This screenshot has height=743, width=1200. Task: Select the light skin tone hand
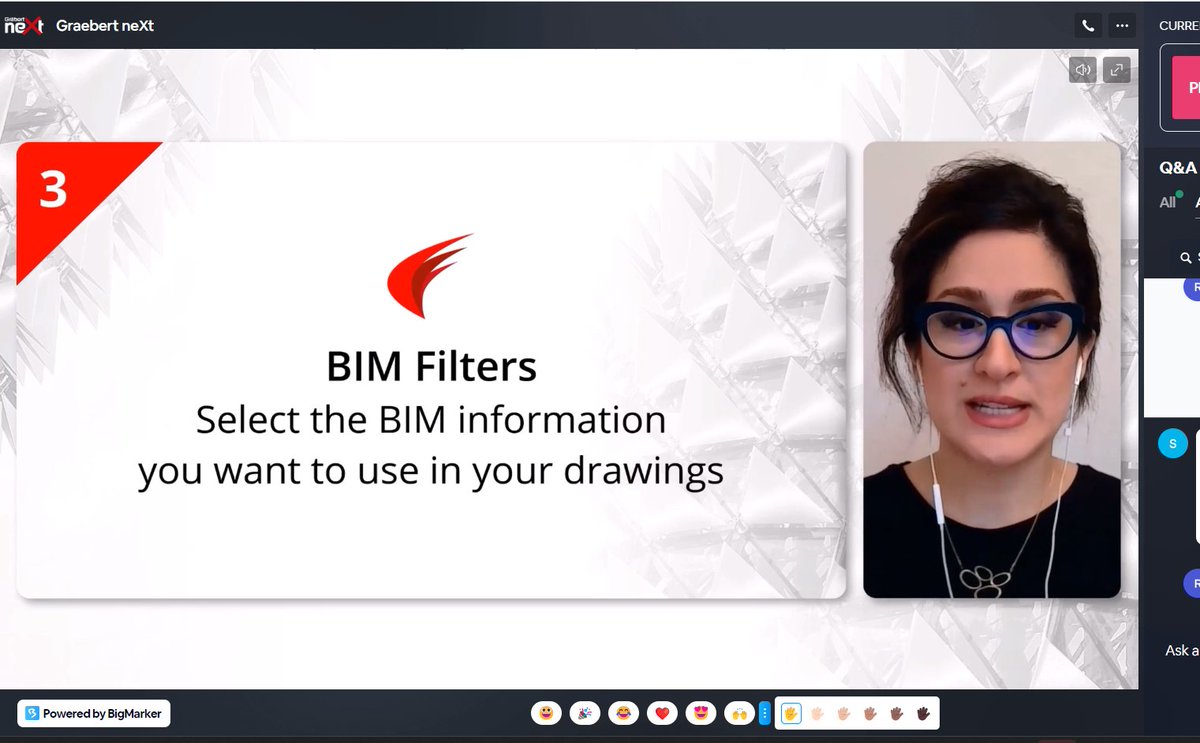817,713
